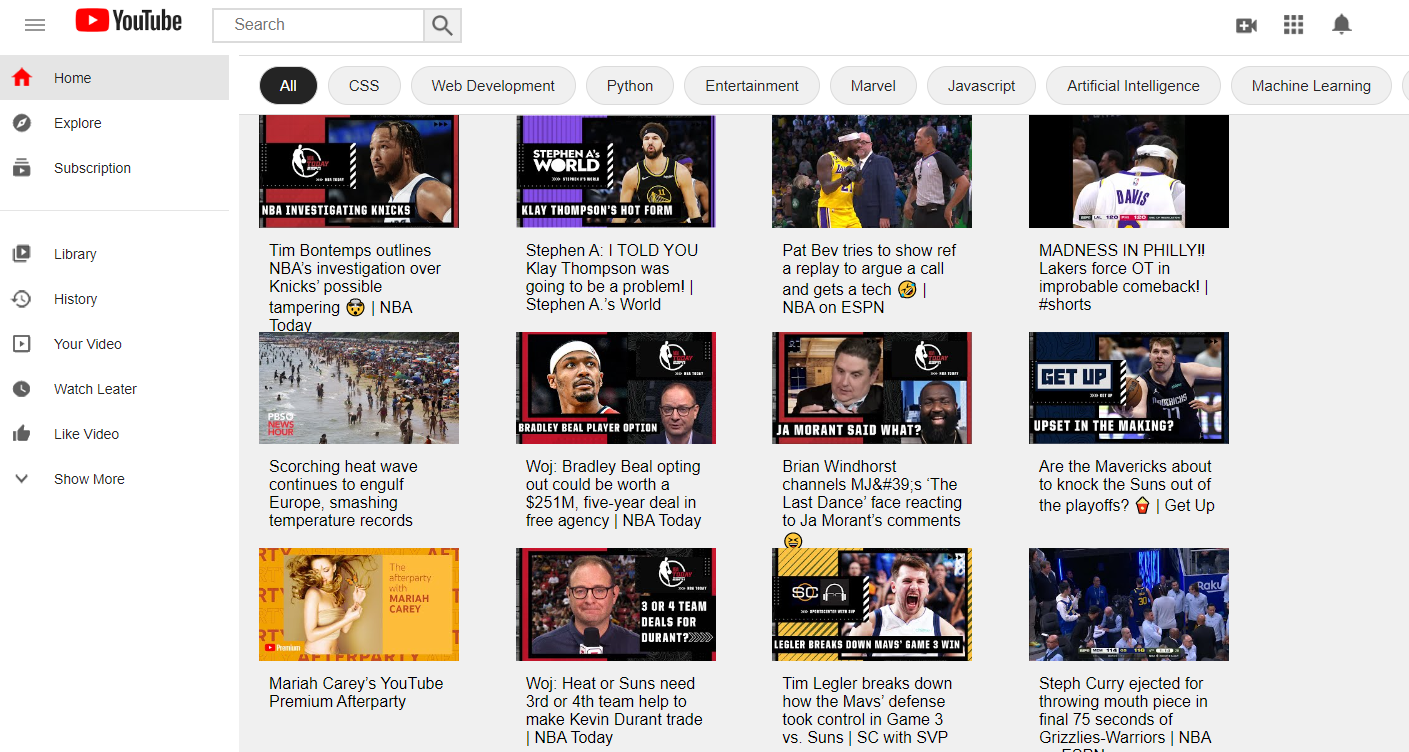Open the Klay Thompson's Hot Form thumbnail
This screenshot has height=752, width=1409.
(616, 171)
